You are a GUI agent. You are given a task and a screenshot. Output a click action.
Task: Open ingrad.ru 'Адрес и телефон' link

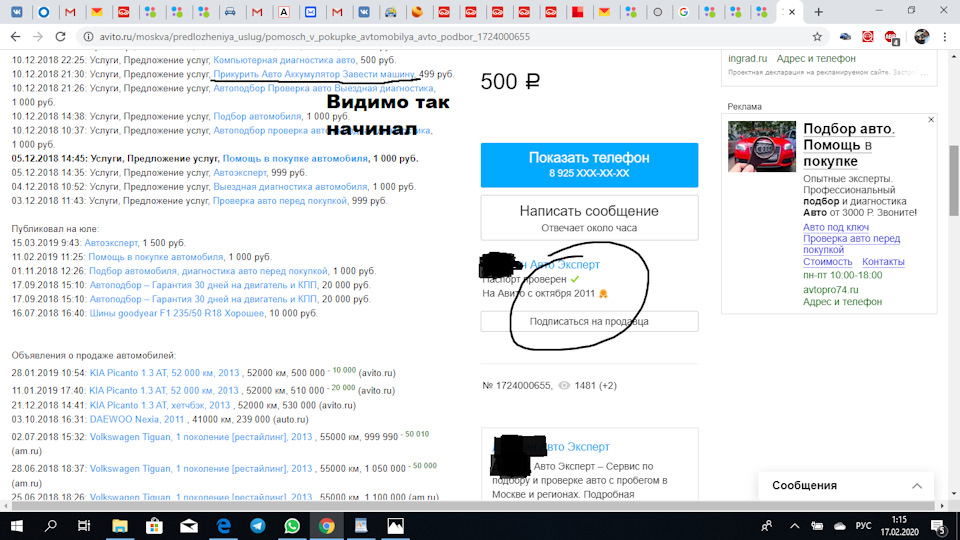coord(816,59)
